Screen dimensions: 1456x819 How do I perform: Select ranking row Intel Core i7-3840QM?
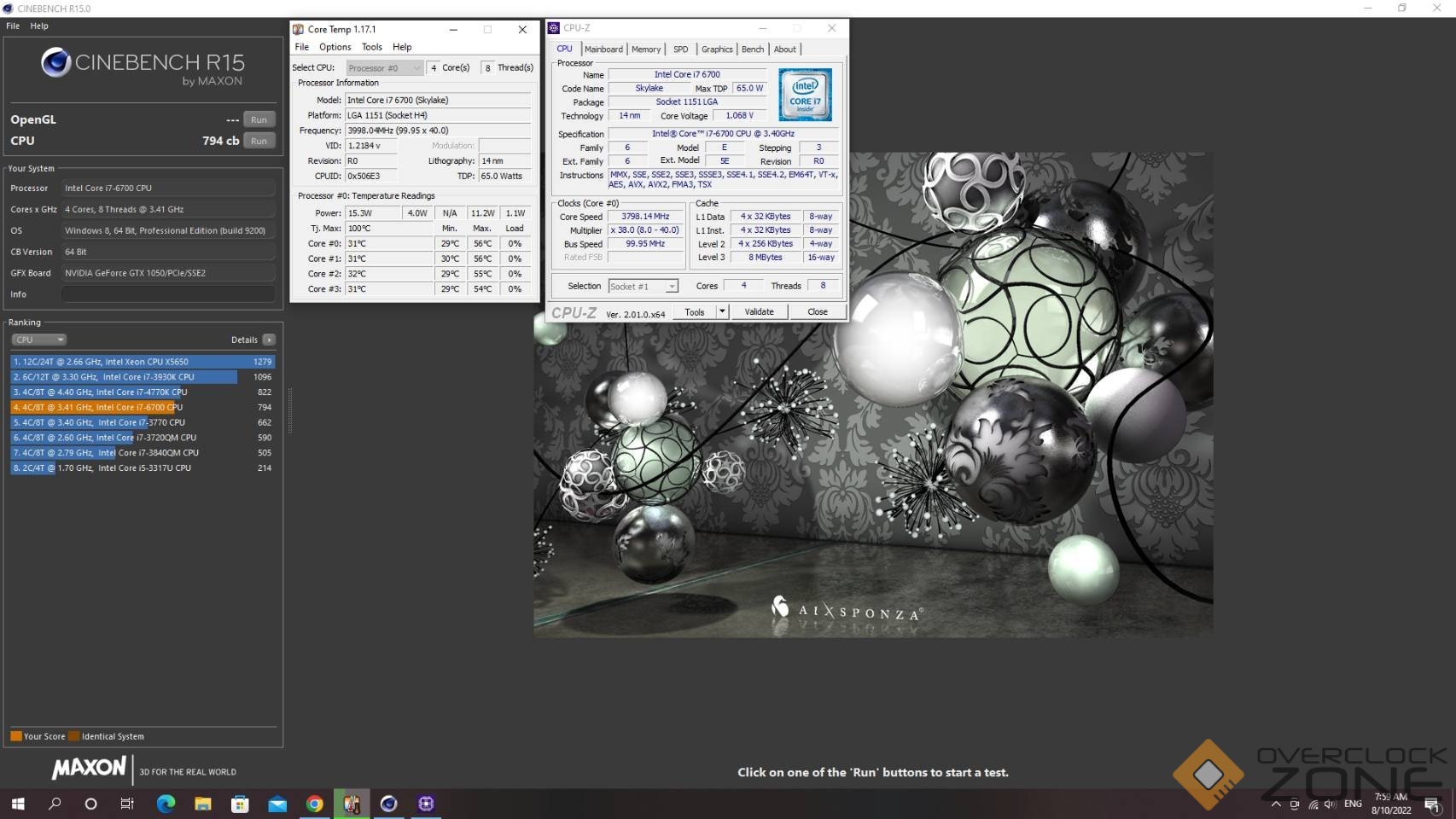coord(143,453)
